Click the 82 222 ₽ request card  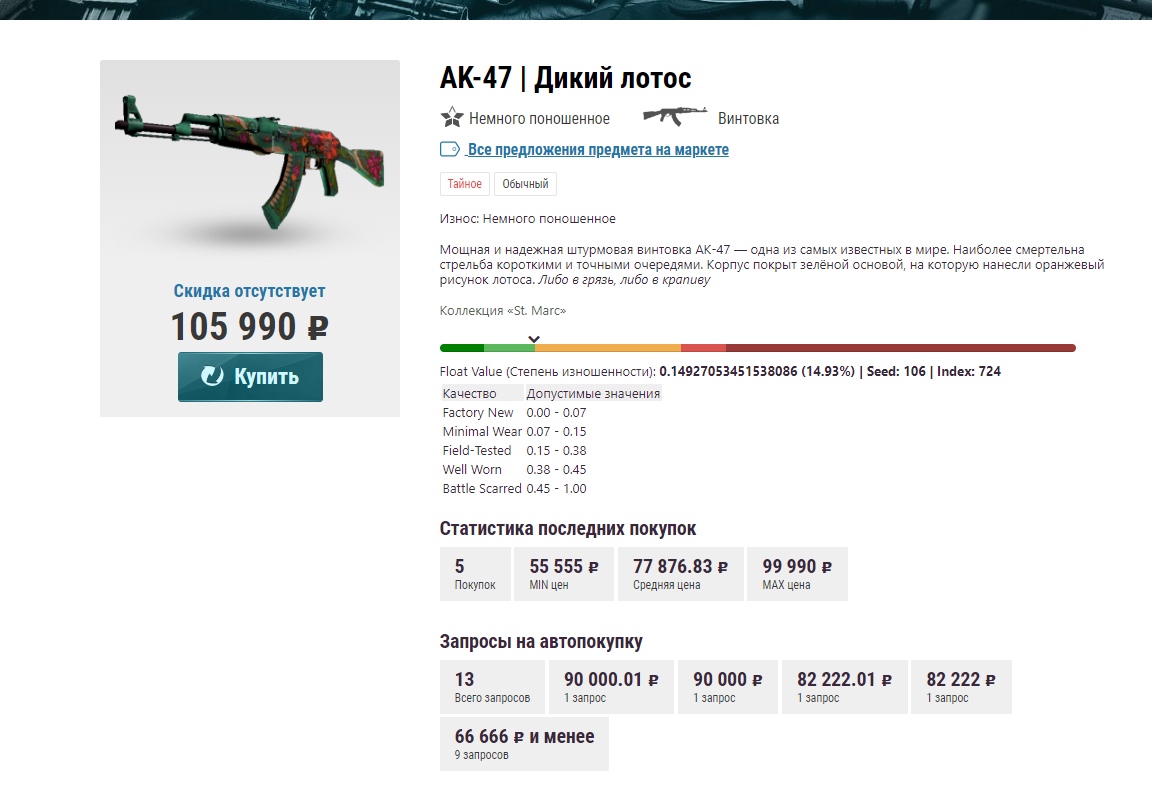pyautogui.click(x=961, y=687)
